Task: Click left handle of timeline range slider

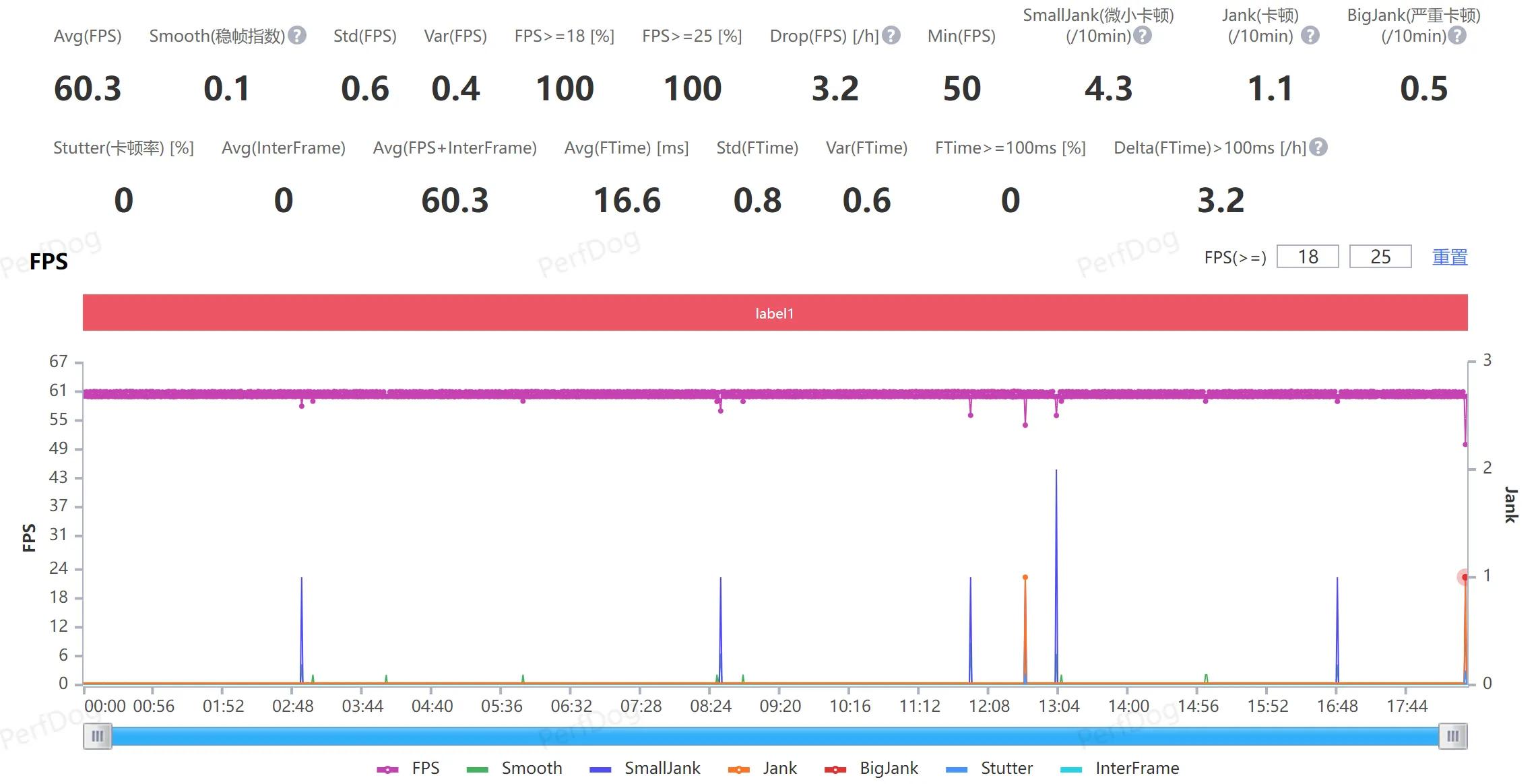Action: (98, 736)
